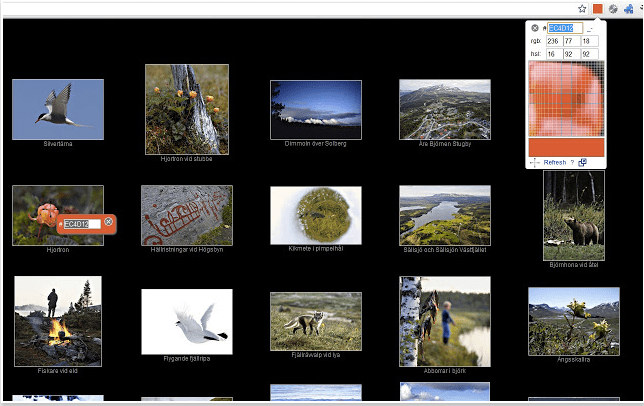Click the 'Hällristningar vid Högsbyn' caption
Viewport: 644px width, 406px height.
[187, 250]
